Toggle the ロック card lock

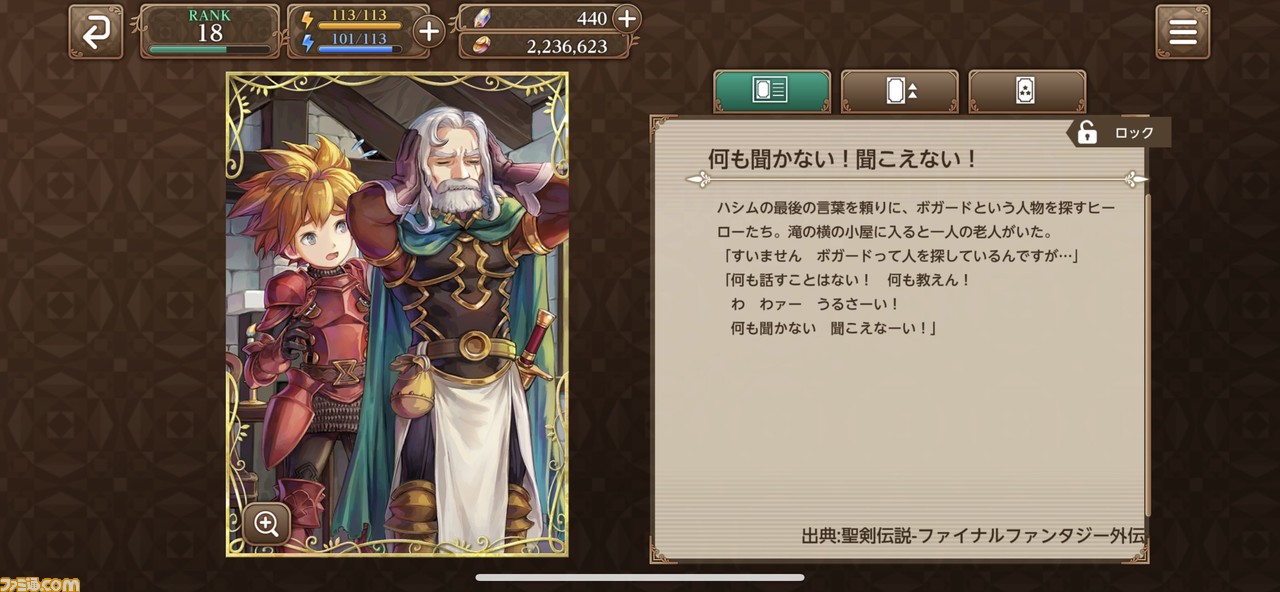[1119, 132]
